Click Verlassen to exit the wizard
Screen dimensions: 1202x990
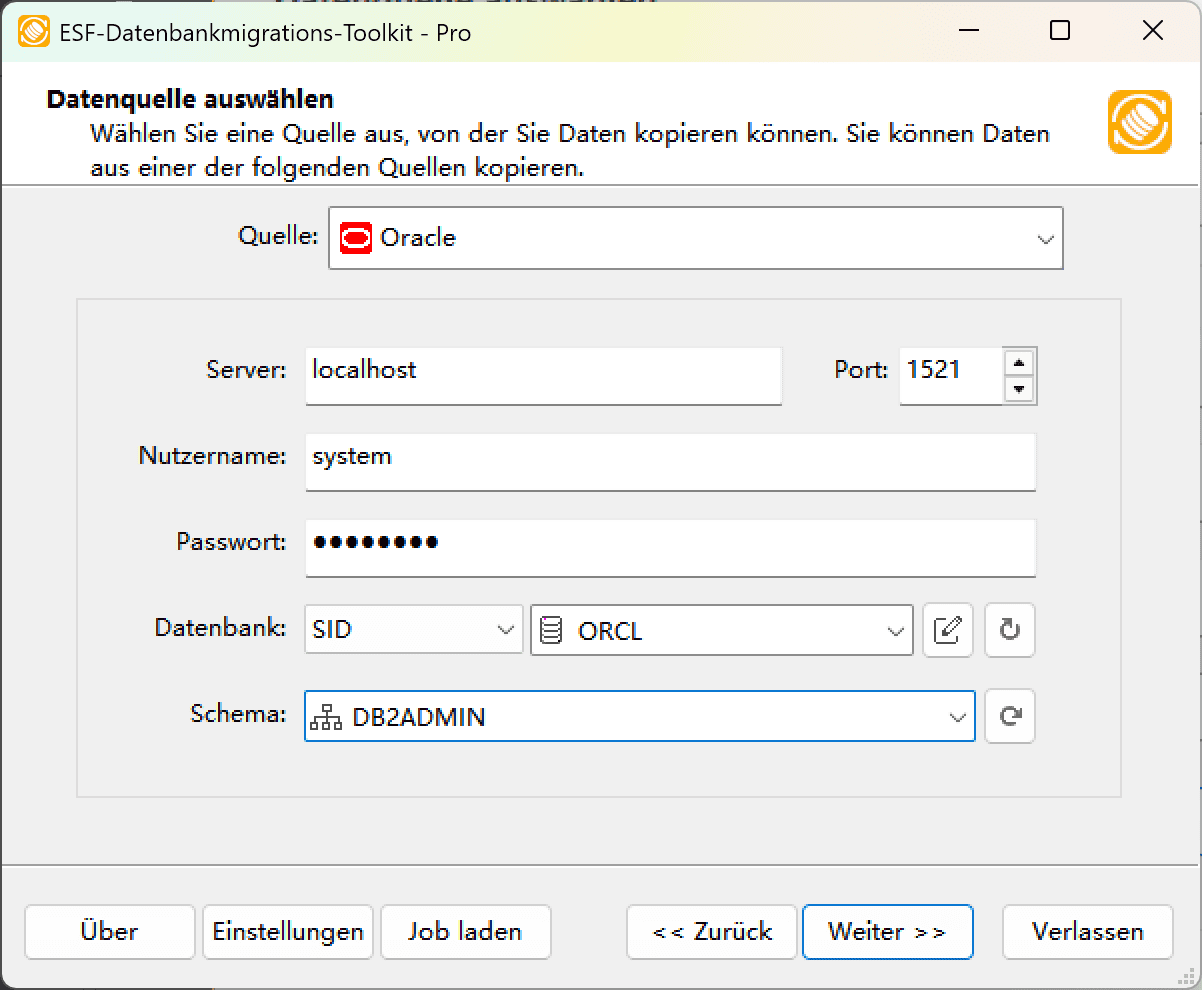click(x=1087, y=931)
